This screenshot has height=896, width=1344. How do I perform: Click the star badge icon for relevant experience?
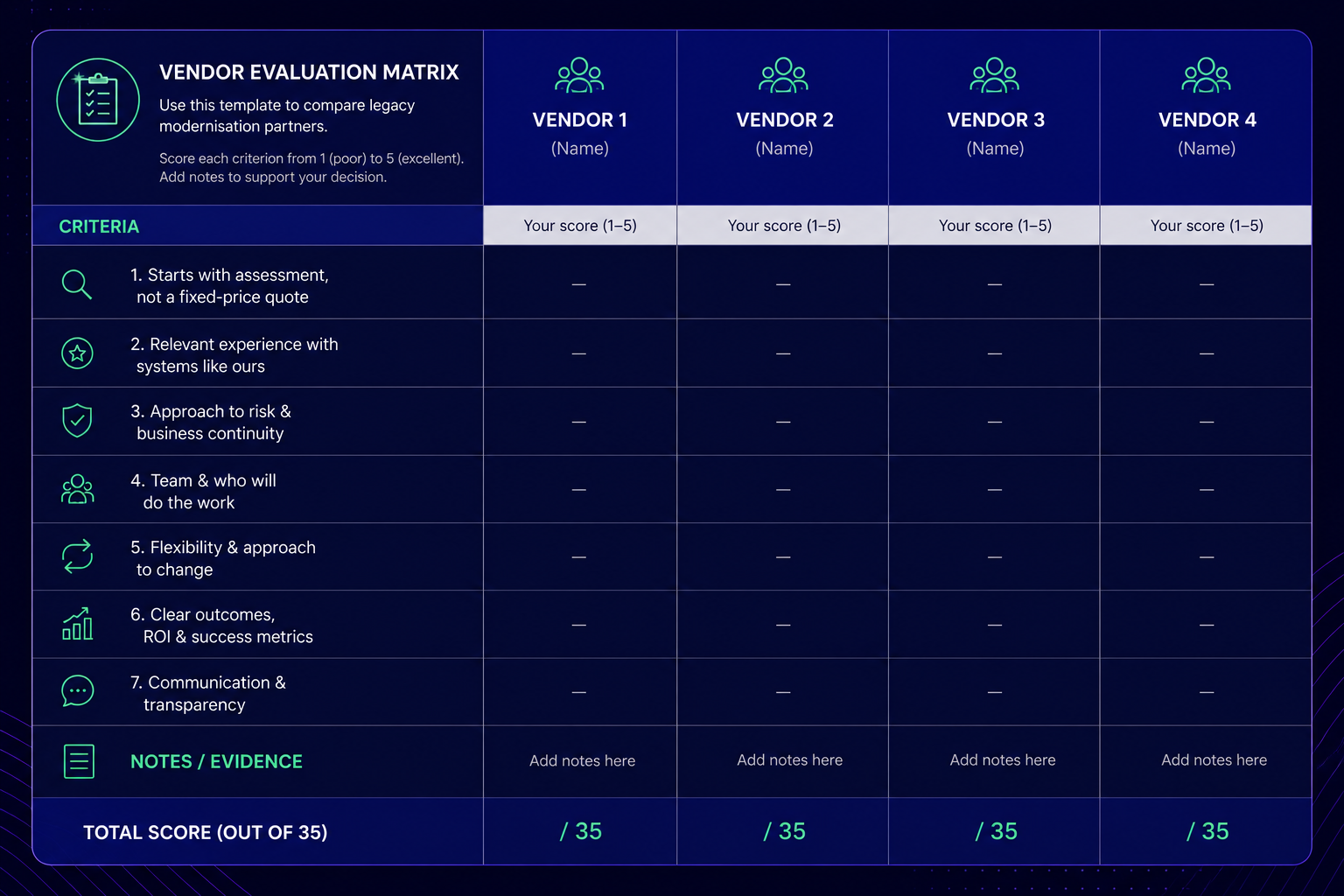click(x=77, y=353)
